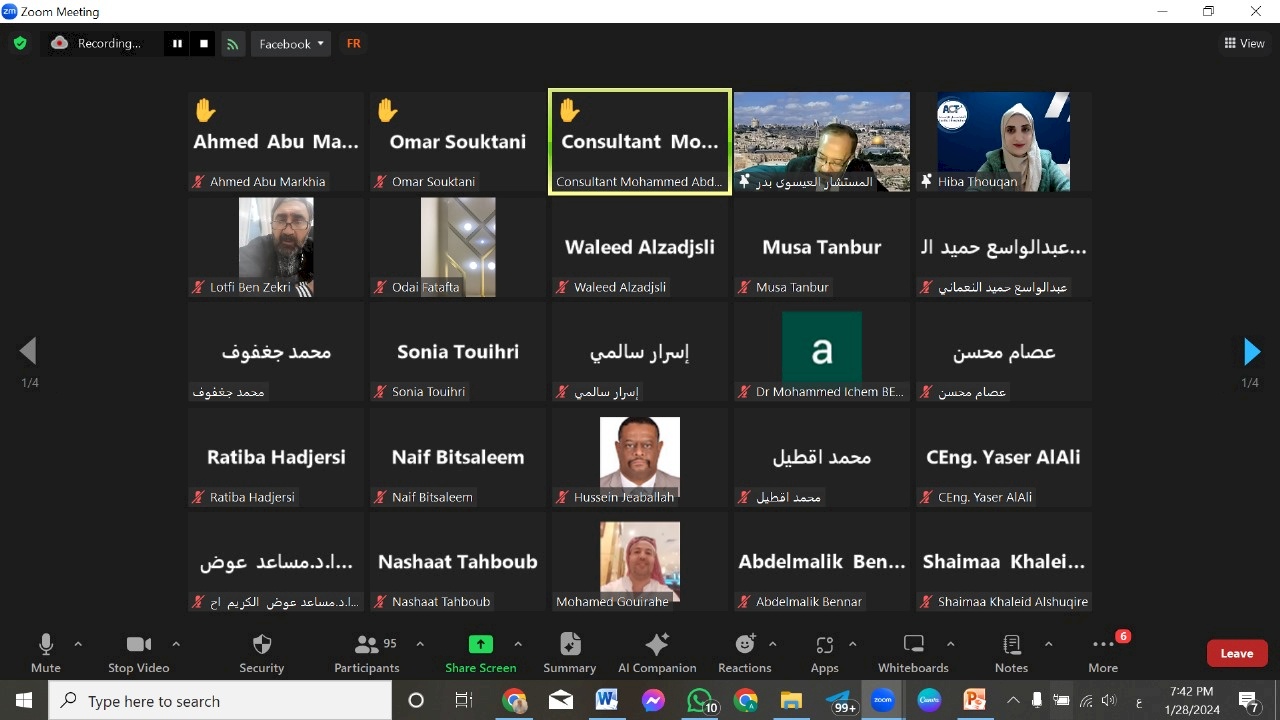Expand audio options arrow beside Mute
This screenshot has width=1280, height=720.
[x=78, y=644]
